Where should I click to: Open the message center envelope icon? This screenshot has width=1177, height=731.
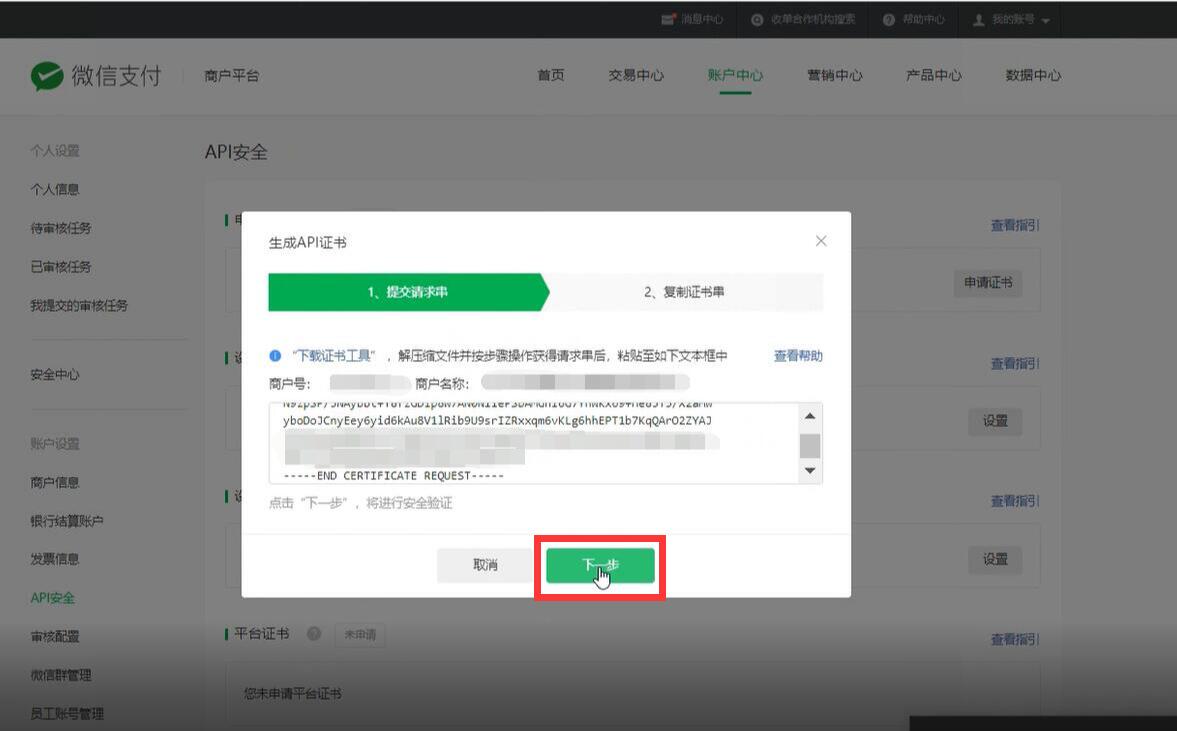(668, 20)
